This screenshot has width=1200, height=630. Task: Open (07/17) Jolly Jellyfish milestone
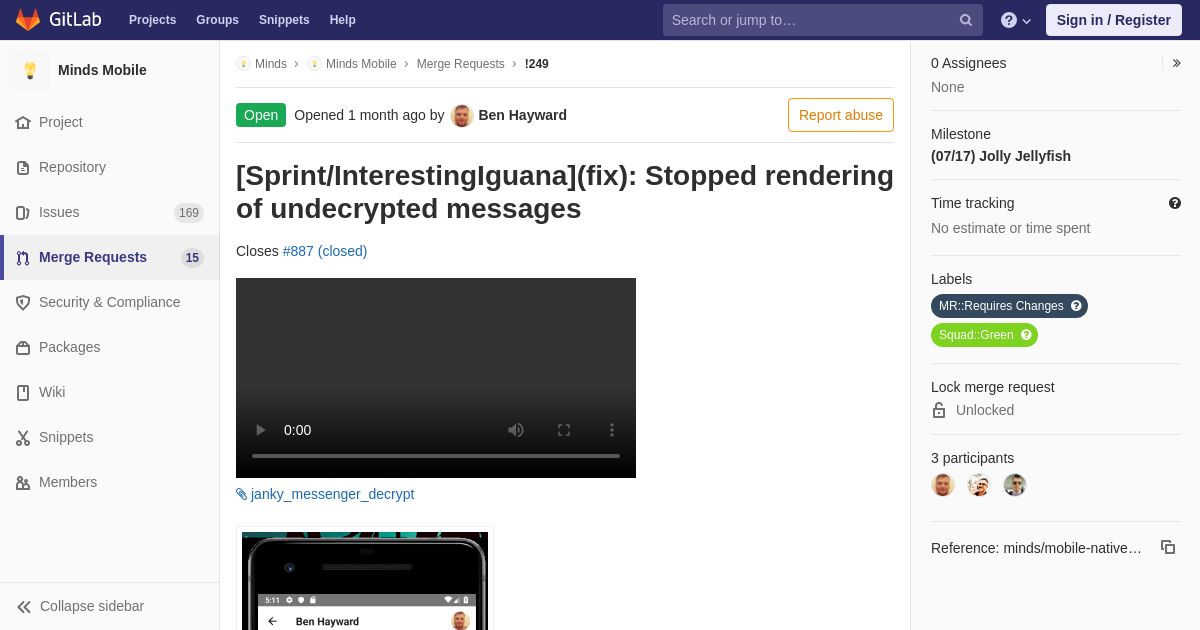tap(1001, 156)
